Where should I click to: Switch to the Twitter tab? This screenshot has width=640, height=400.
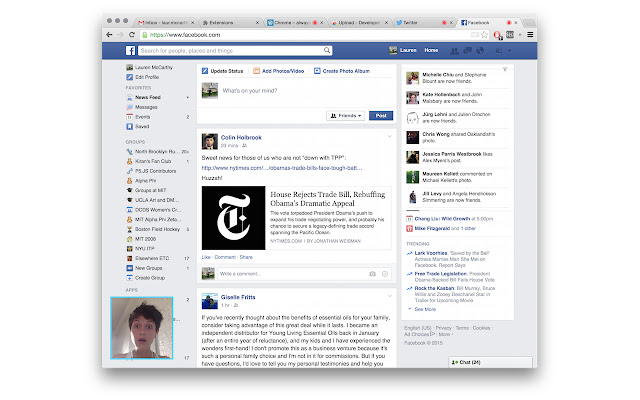point(423,22)
